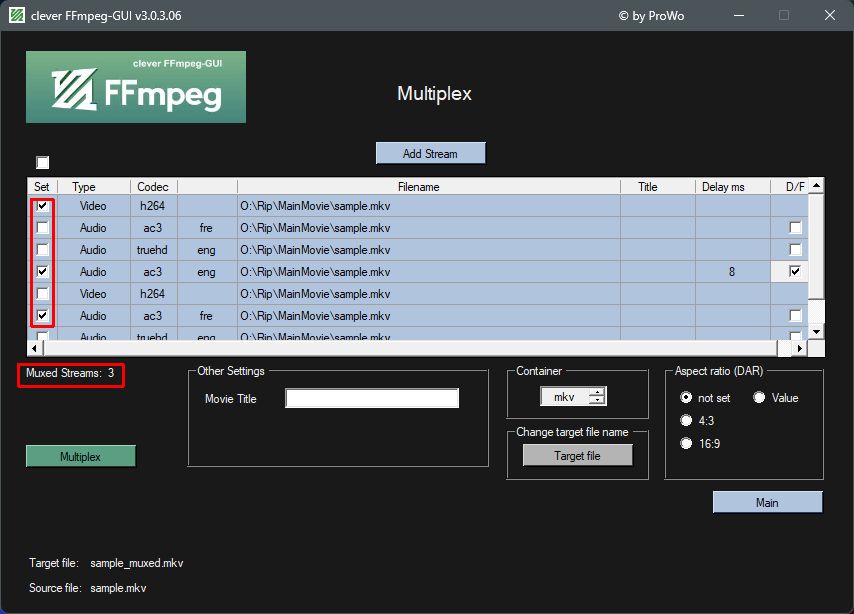Click the Title cell of the Audio ac3 eng row
The width and height of the screenshot is (854, 614).
[x=658, y=271]
